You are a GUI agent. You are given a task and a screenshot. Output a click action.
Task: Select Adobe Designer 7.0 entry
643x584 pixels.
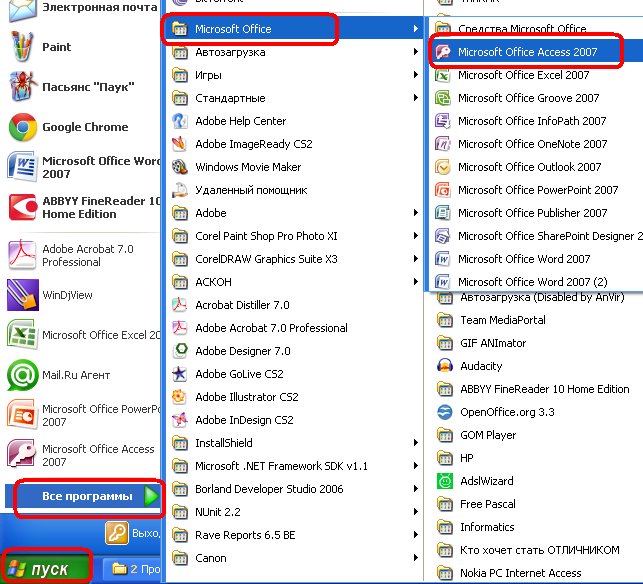tap(294, 351)
